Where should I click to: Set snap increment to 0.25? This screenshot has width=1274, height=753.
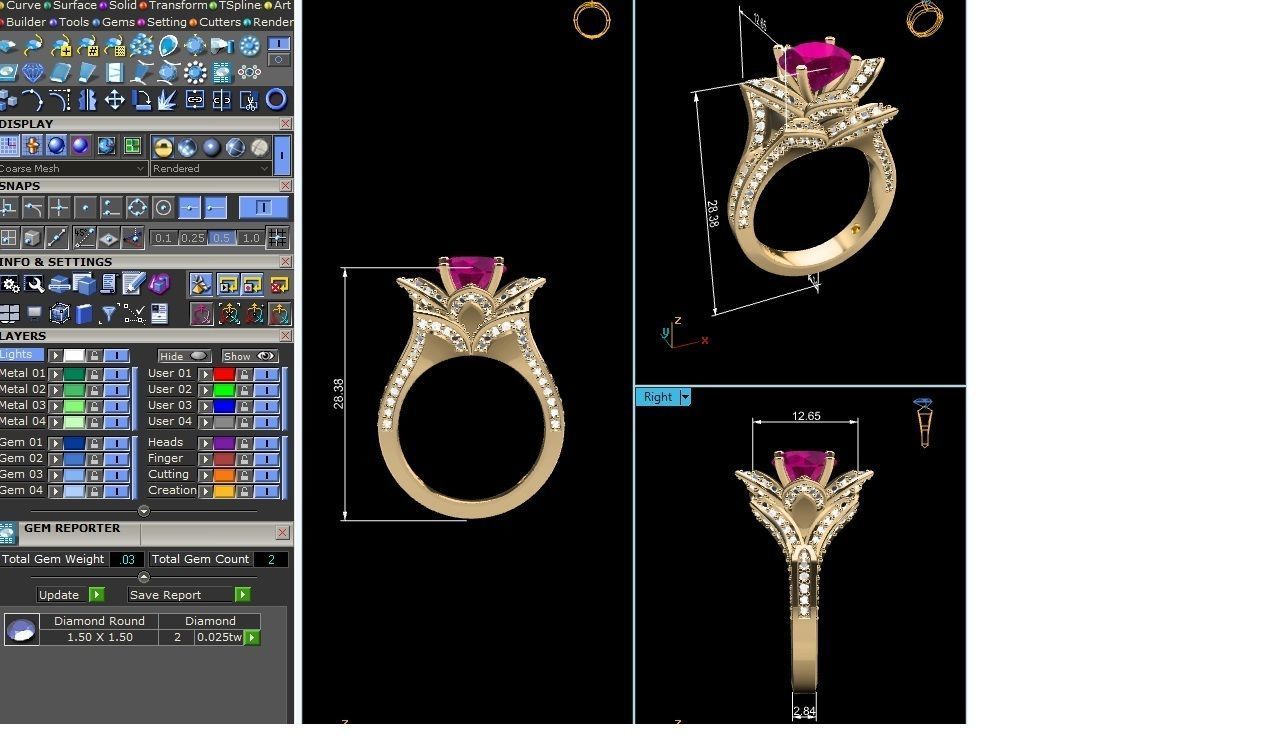[193, 238]
